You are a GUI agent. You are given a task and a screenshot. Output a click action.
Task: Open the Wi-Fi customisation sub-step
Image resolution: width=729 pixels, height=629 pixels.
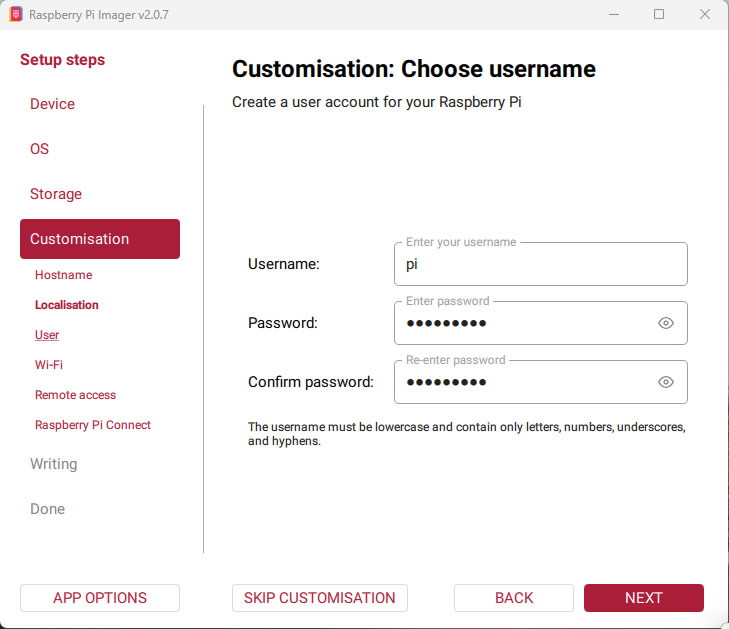coord(49,365)
